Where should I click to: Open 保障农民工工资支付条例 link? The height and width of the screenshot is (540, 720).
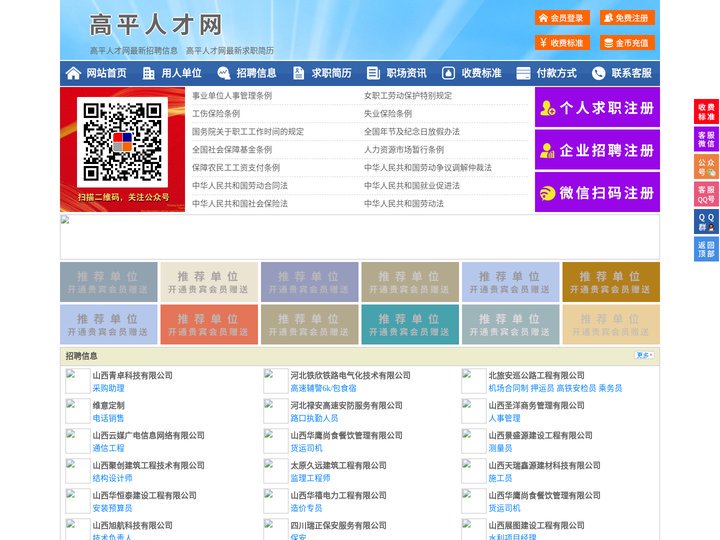coord(236,167)
